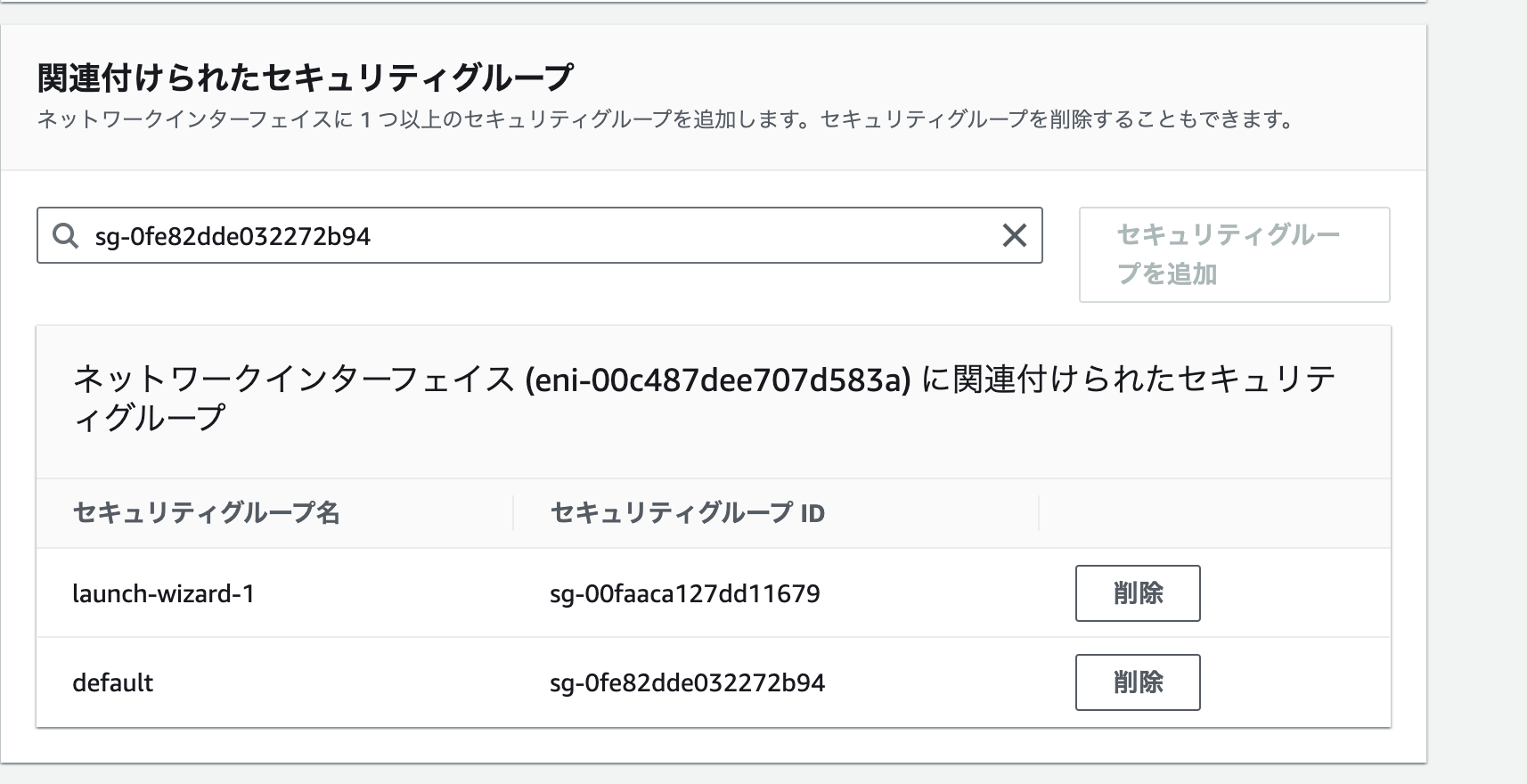The image size is (1527, 784).
Task: Click column divider right of セキュリティグループ ID header
Action: click(1039, 513)
